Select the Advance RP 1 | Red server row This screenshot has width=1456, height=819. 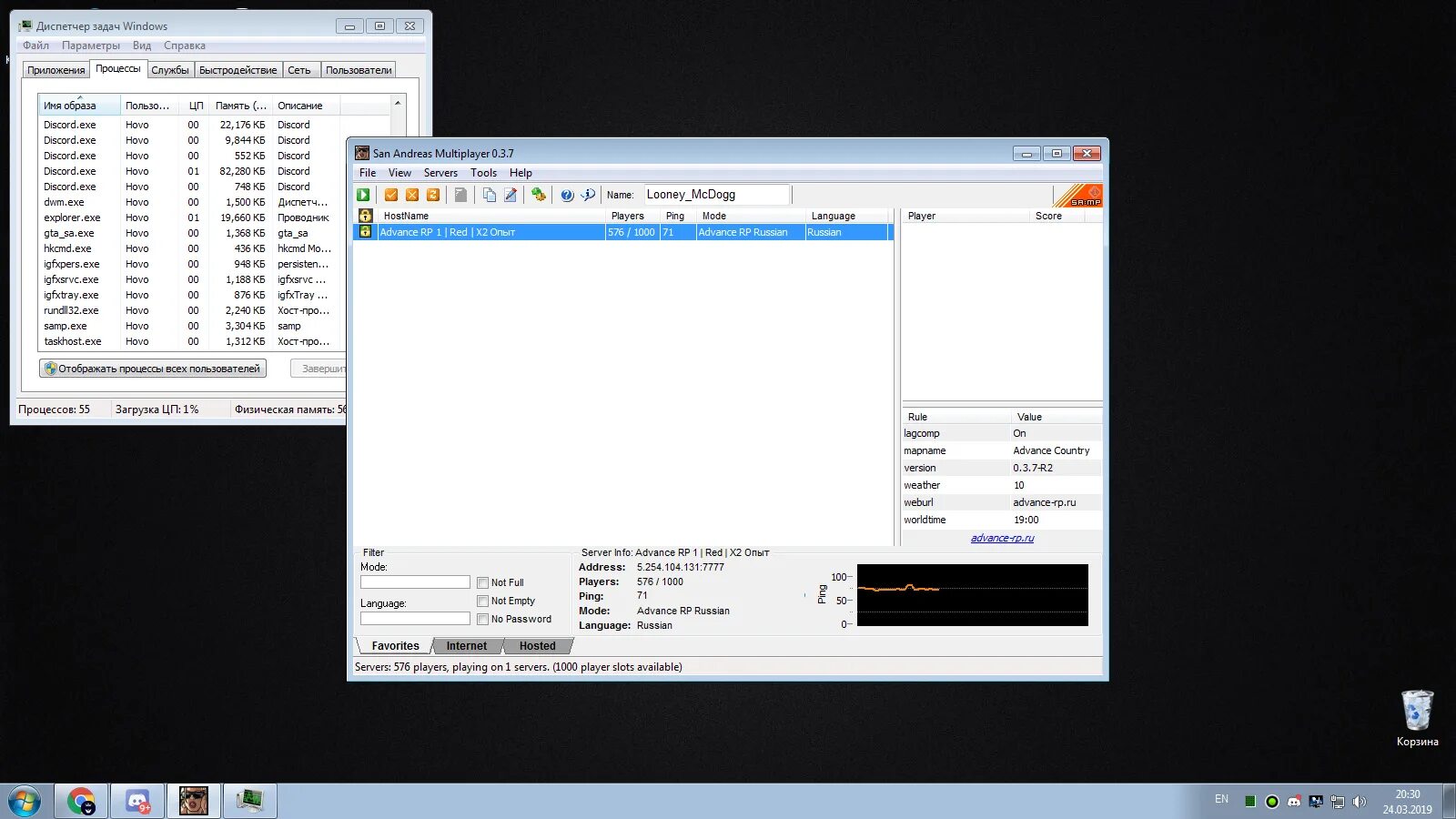point(623,232)
